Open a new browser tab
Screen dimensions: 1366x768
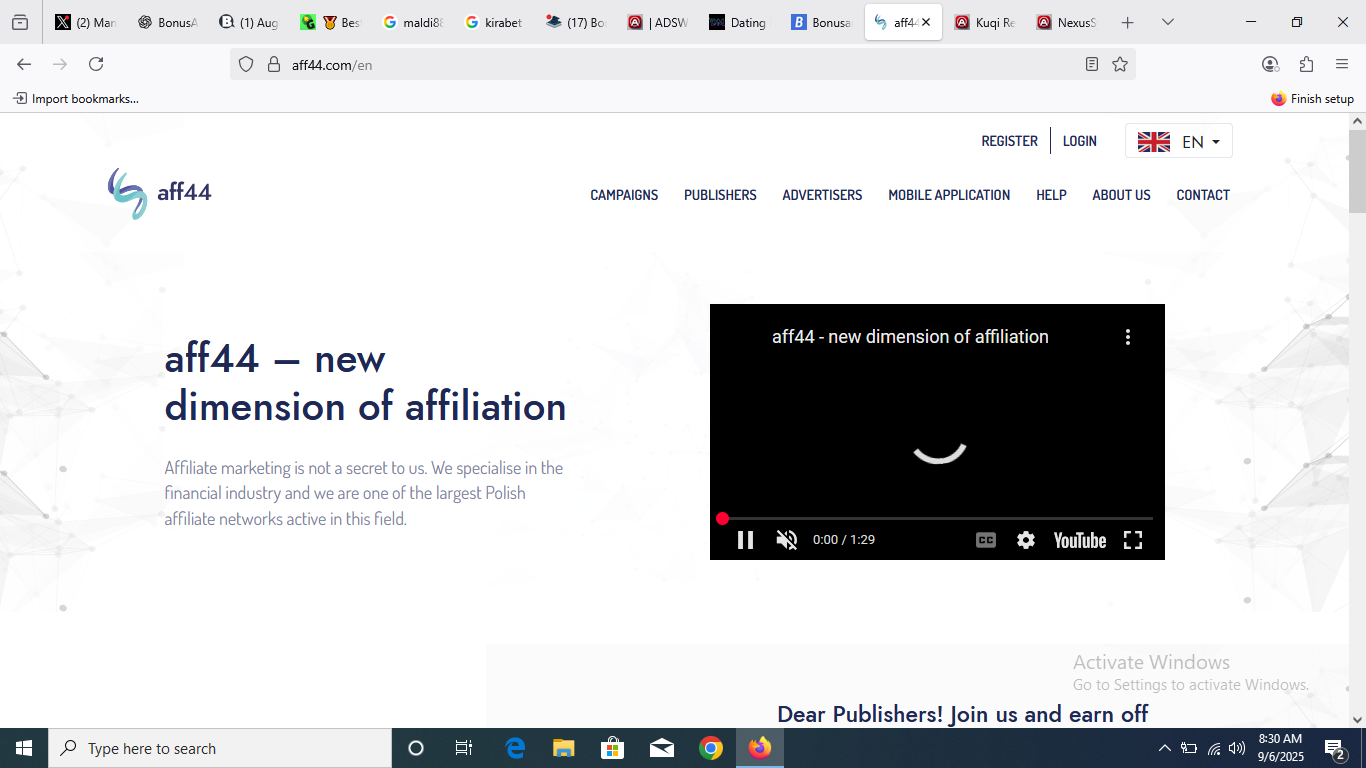1128,22
